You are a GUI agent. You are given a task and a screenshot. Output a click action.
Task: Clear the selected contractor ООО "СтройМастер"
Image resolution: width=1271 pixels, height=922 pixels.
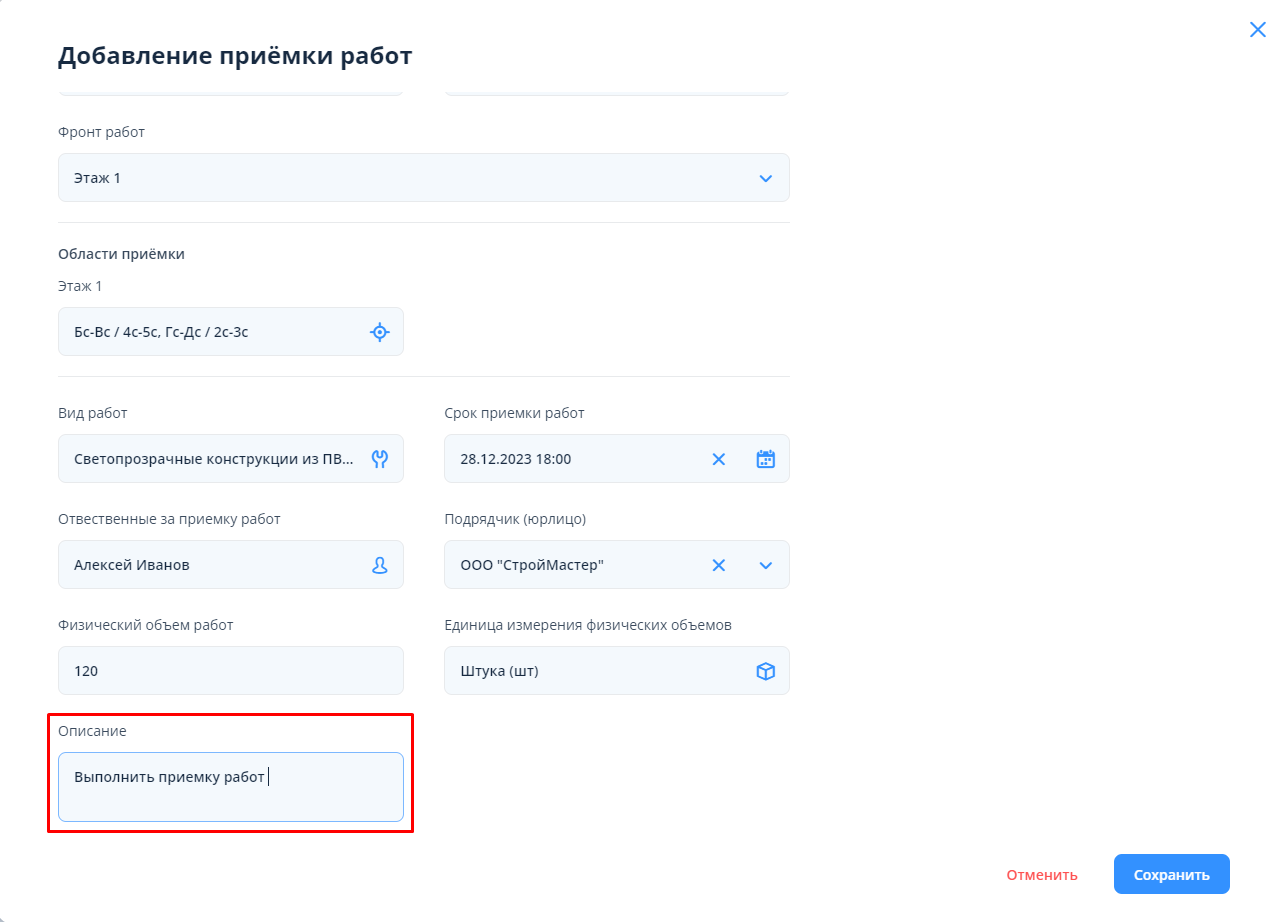point(718,565)
